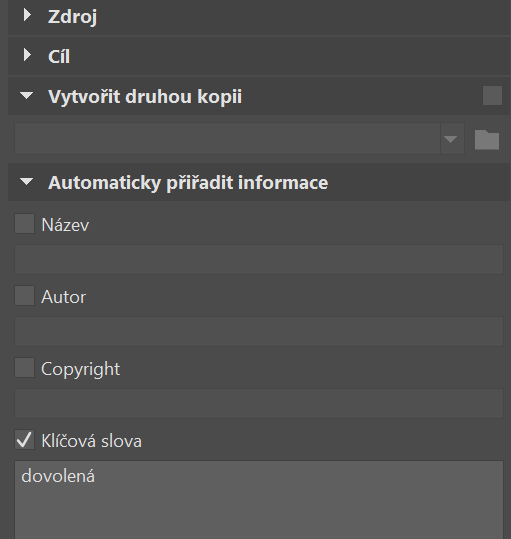Check the Autor checkbox
Screen dimensions: 511x539
pyautogui.click(x=24, y=296)
